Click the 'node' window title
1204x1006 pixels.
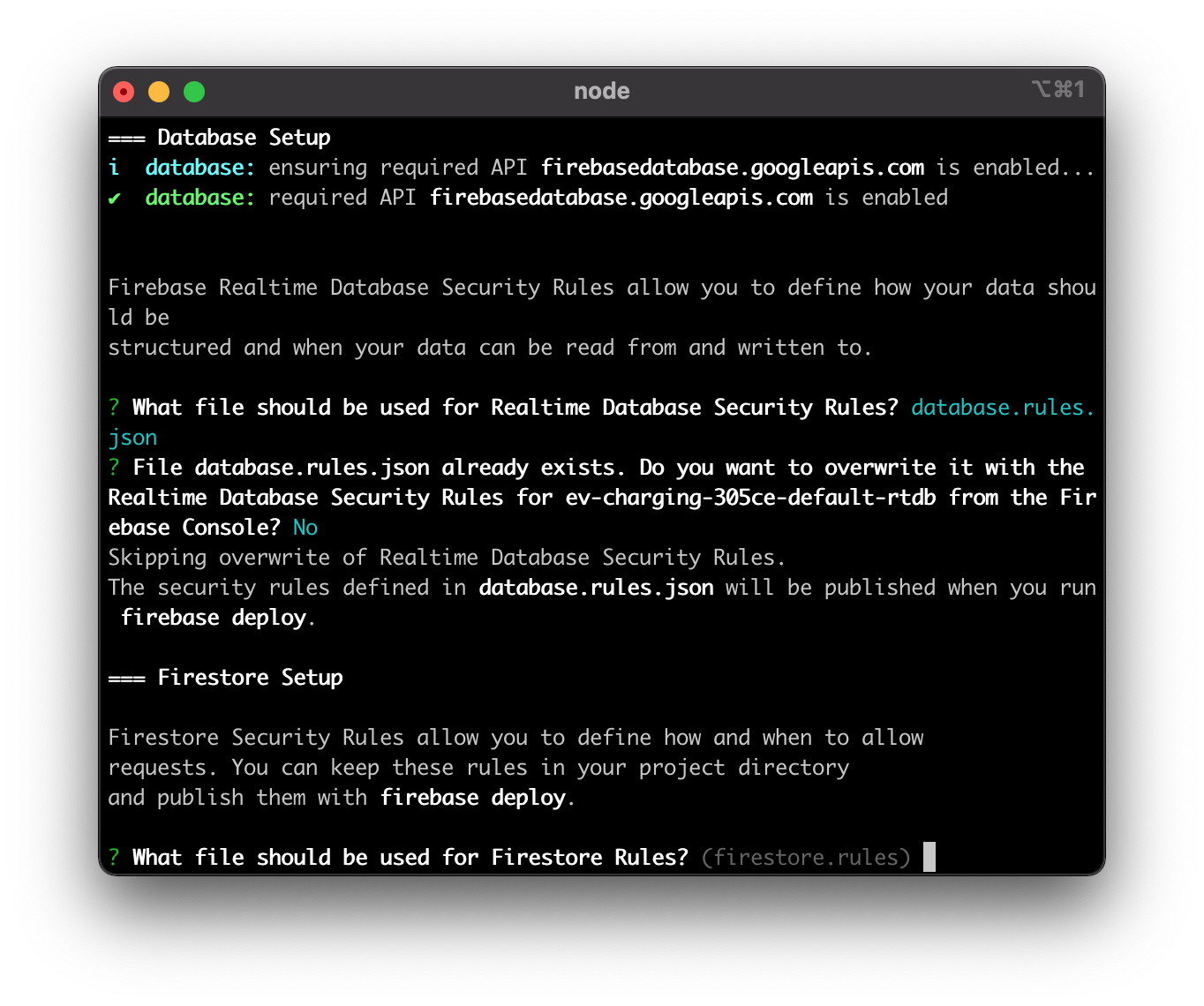click(x=602, y=91)
